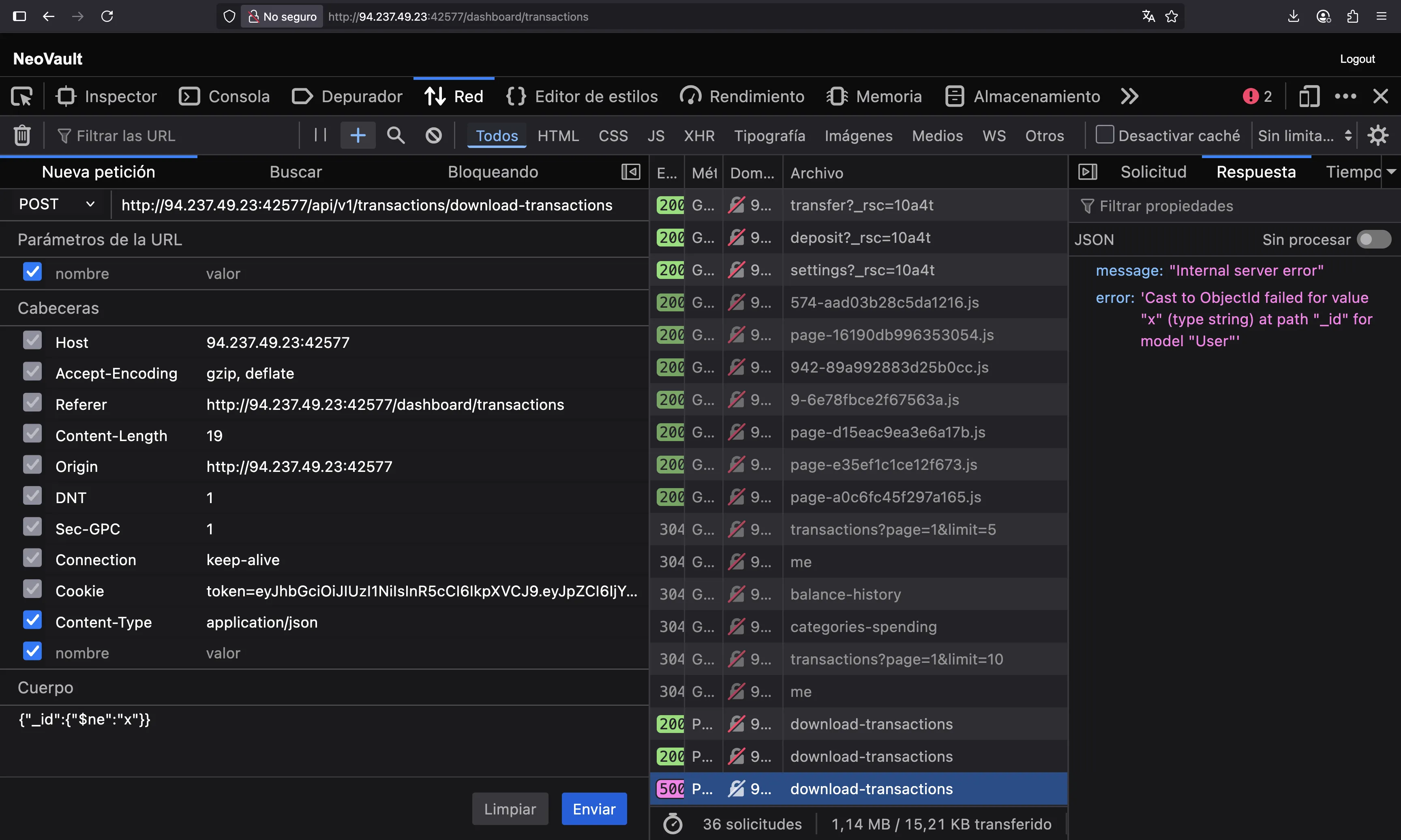Clear network log with trash icon
Image resolution: width=1401 pixels, height=840 pixels.
coord(22,135)
